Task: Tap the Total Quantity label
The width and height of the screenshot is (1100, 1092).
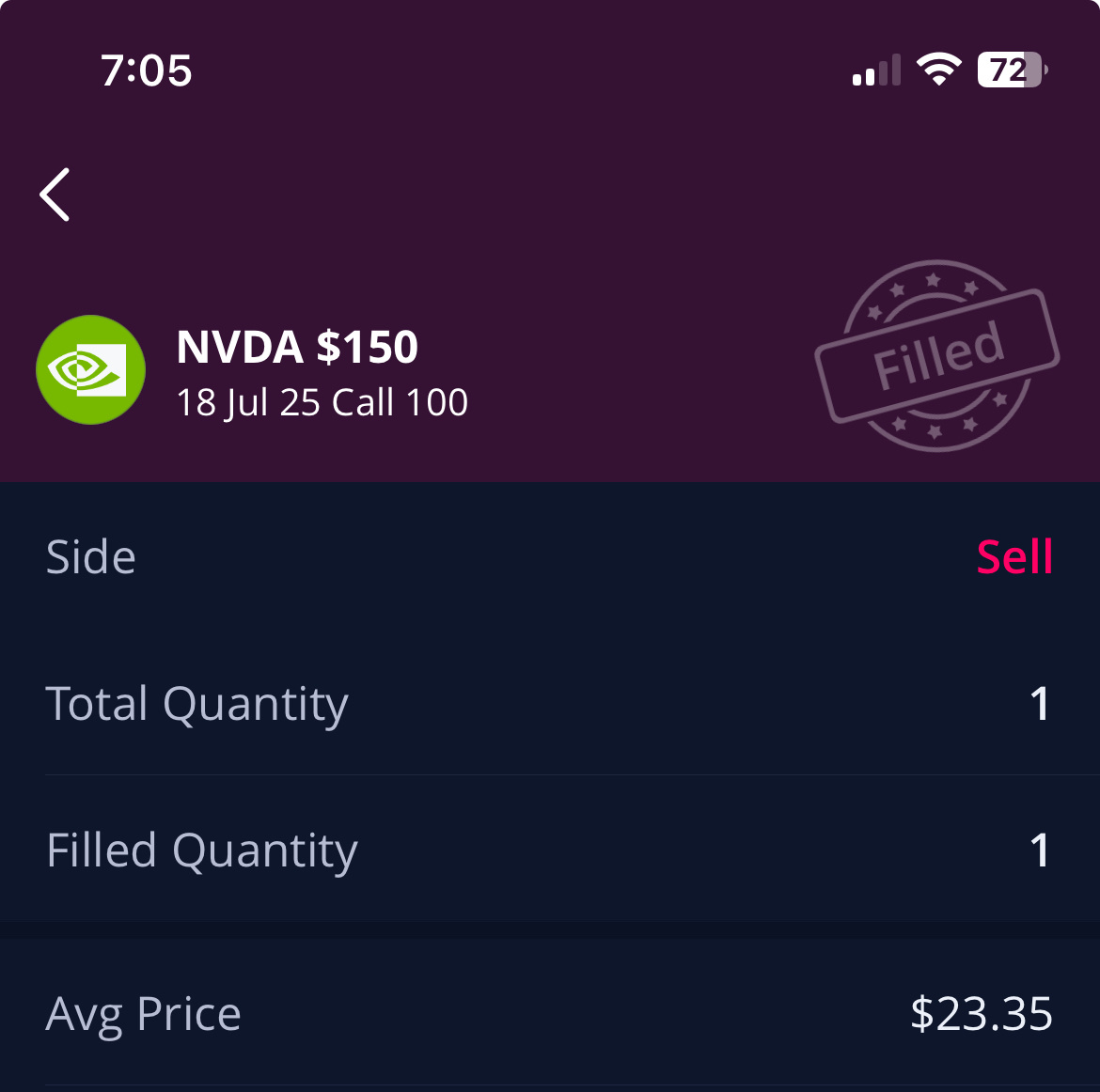Action: [196, 704]
